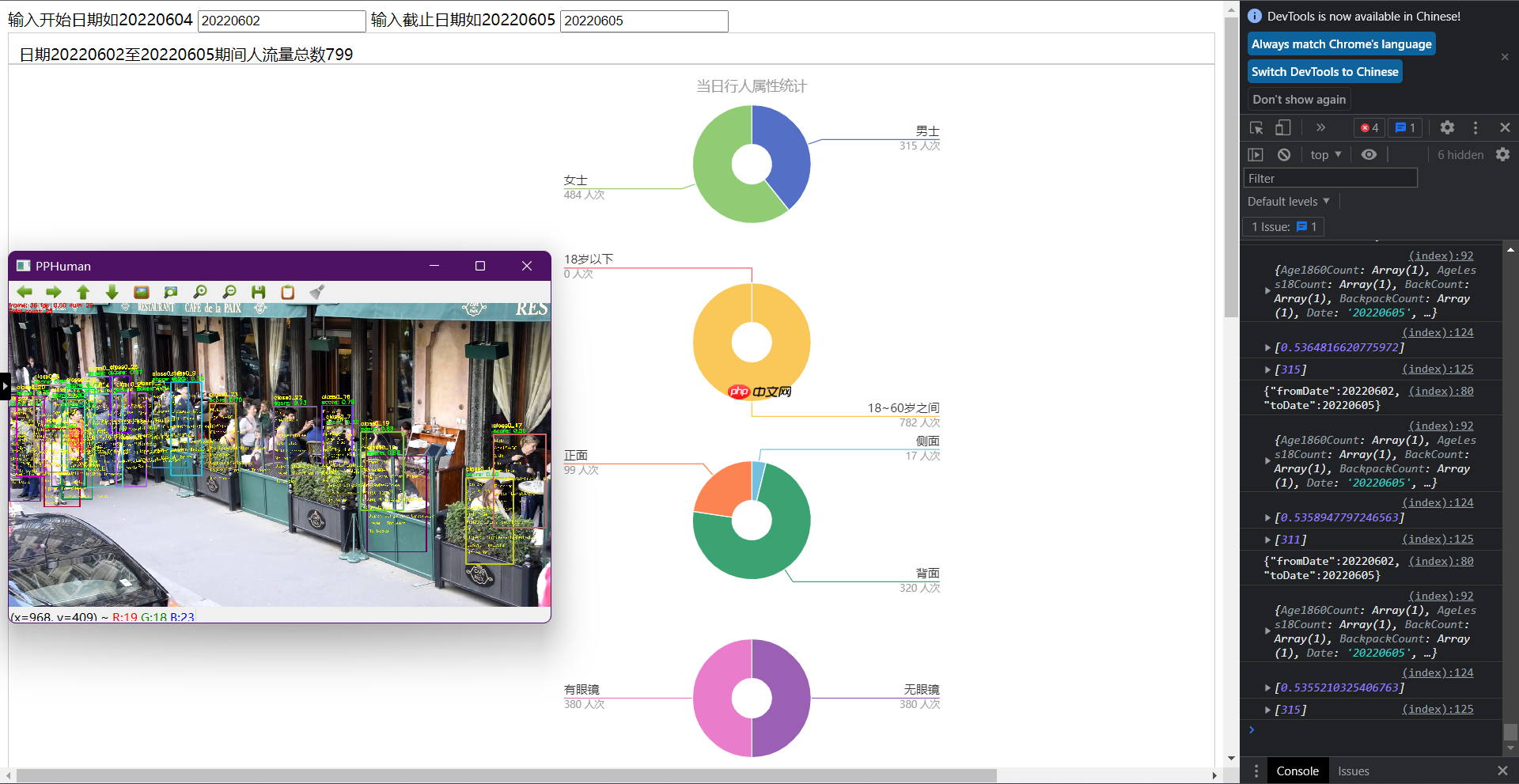The height and width of the screenshot is (784, 1519).
Task: Open the 'top' JavaScript context dropdown
Action: 1325,155
